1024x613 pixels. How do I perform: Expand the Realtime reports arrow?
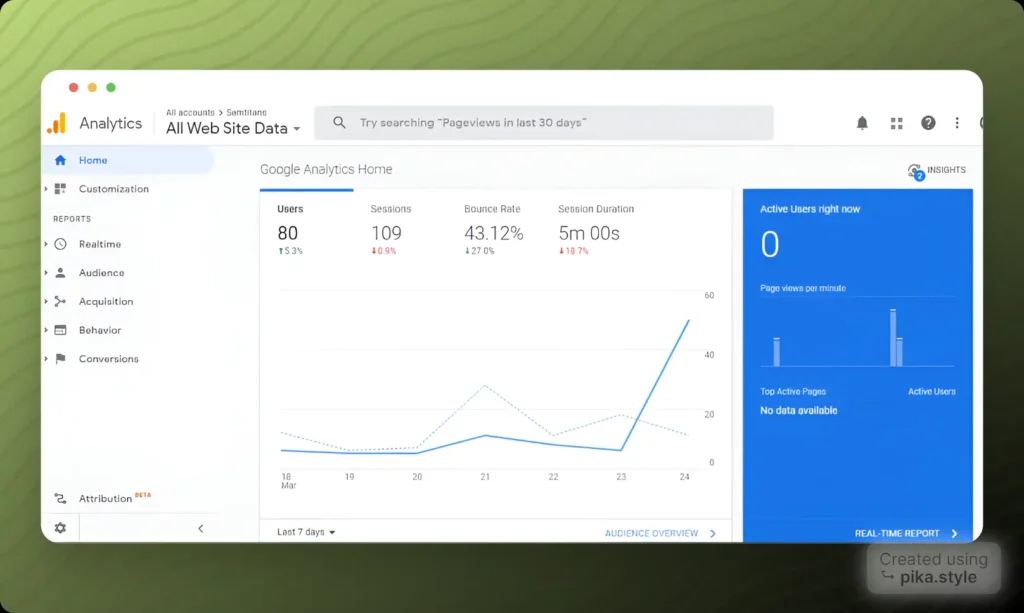coord(46,244)
